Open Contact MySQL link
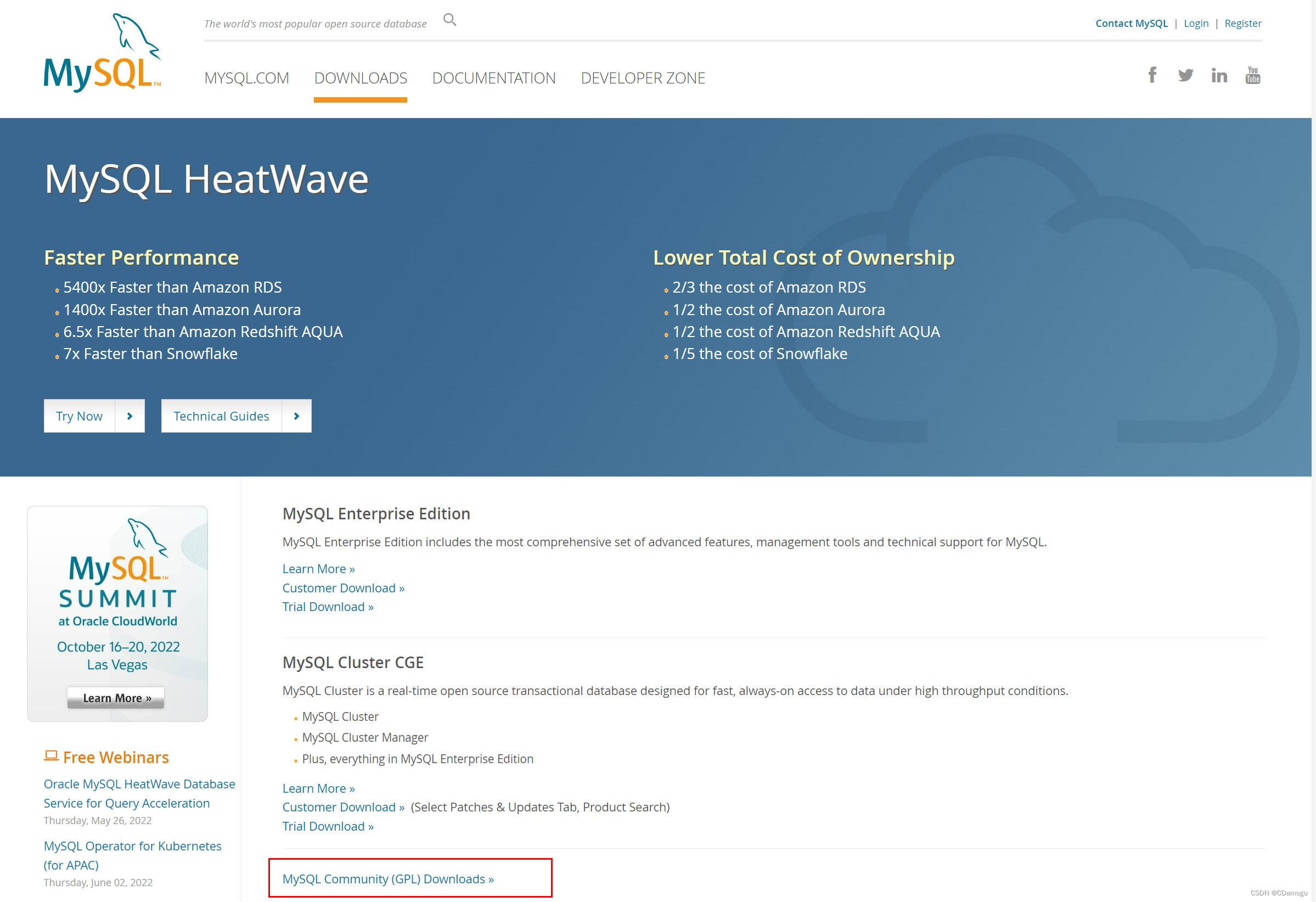1316x902 pixels. tap(1131, 23)
